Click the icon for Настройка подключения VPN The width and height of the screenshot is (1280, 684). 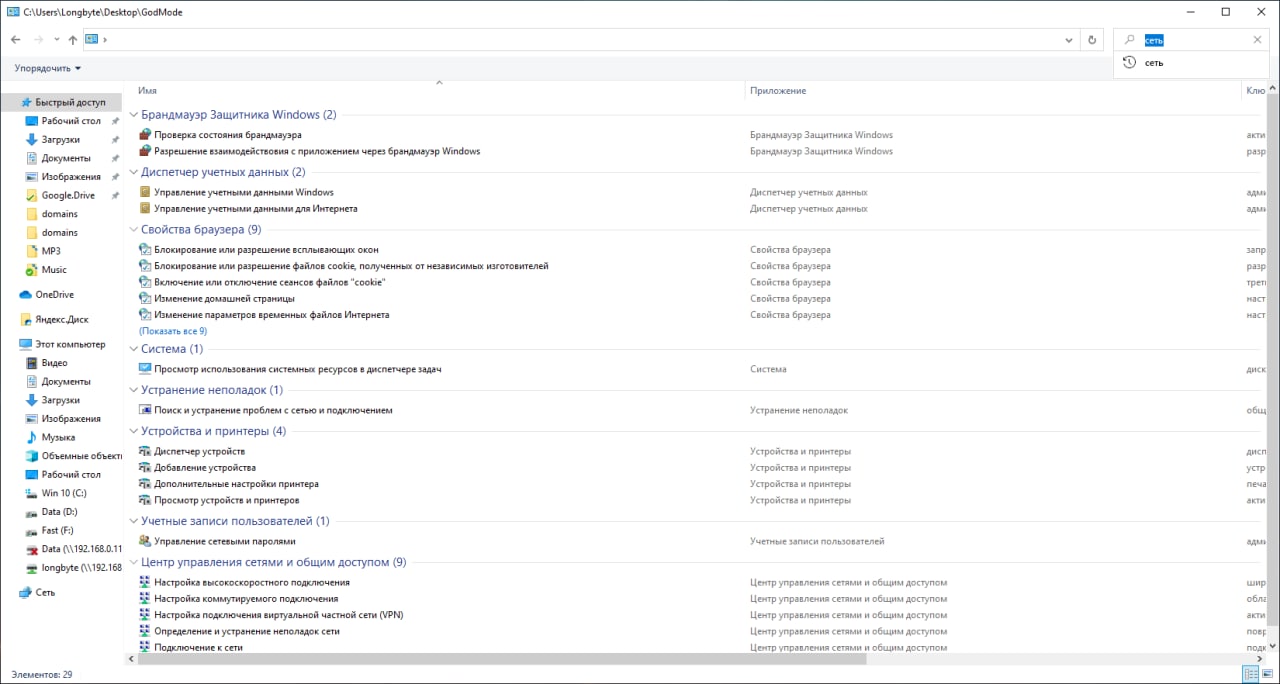click(x=145, y=615)
